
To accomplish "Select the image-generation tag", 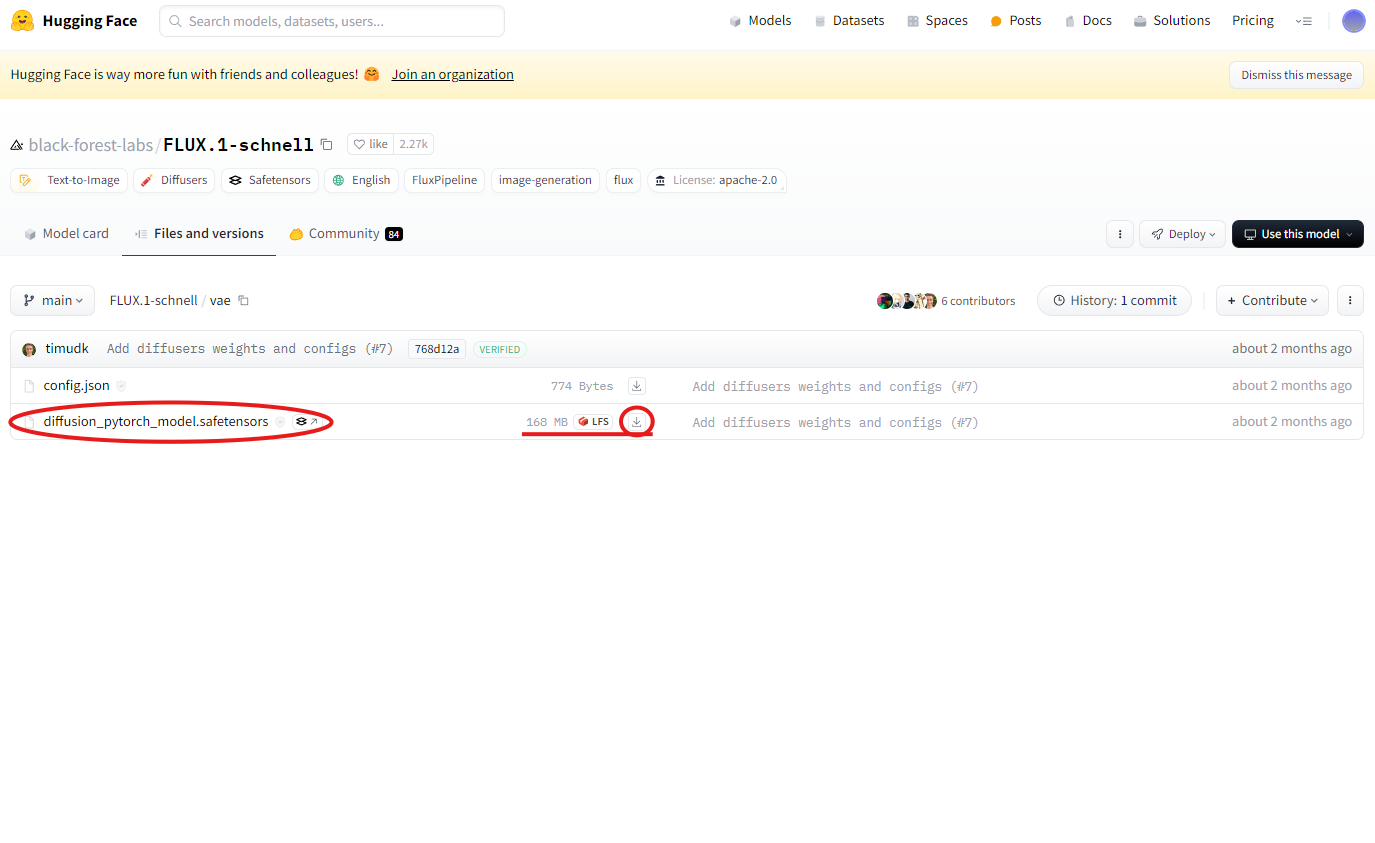I will pyautogui.click(x=545, y=180).
